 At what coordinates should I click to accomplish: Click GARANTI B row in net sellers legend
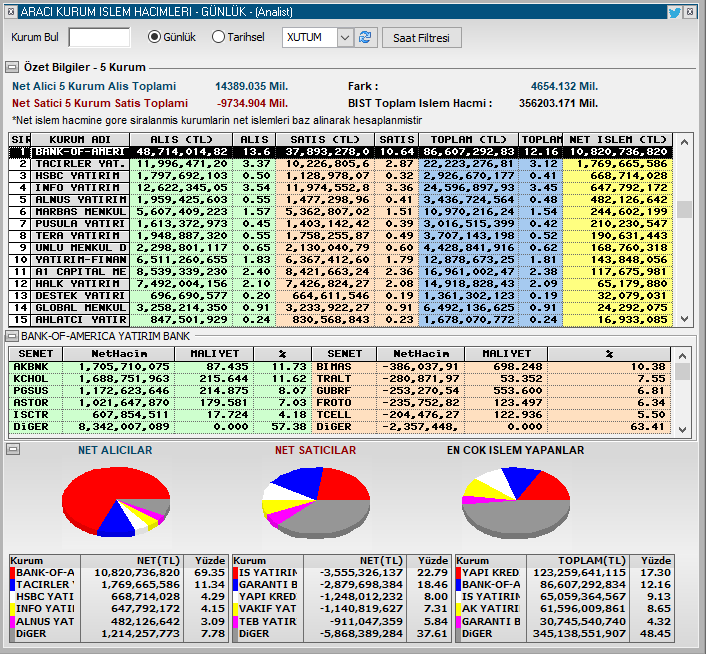point(341,585)
